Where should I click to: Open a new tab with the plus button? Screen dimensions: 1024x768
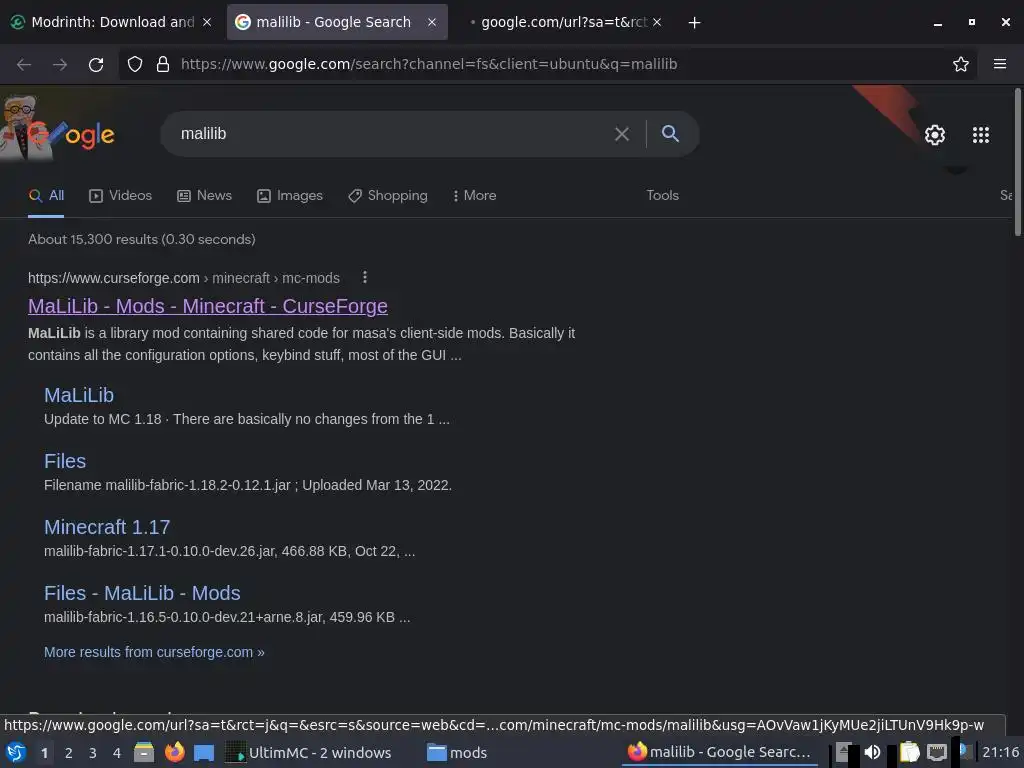tap(694, 23)
